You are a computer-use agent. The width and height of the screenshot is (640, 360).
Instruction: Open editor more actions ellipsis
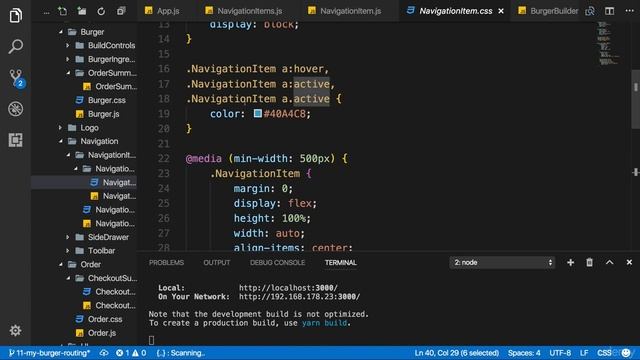click(629, 11)
